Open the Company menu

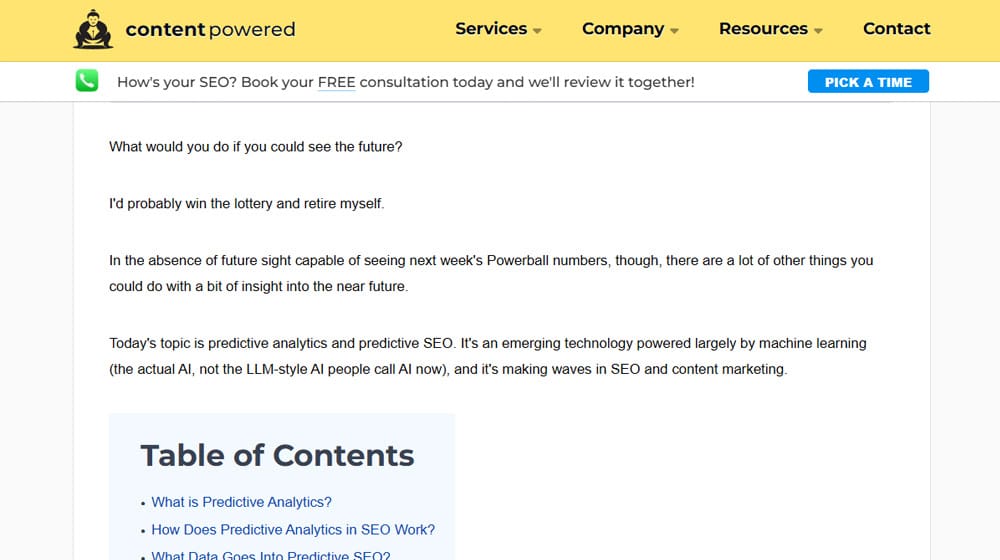(623, 29)
